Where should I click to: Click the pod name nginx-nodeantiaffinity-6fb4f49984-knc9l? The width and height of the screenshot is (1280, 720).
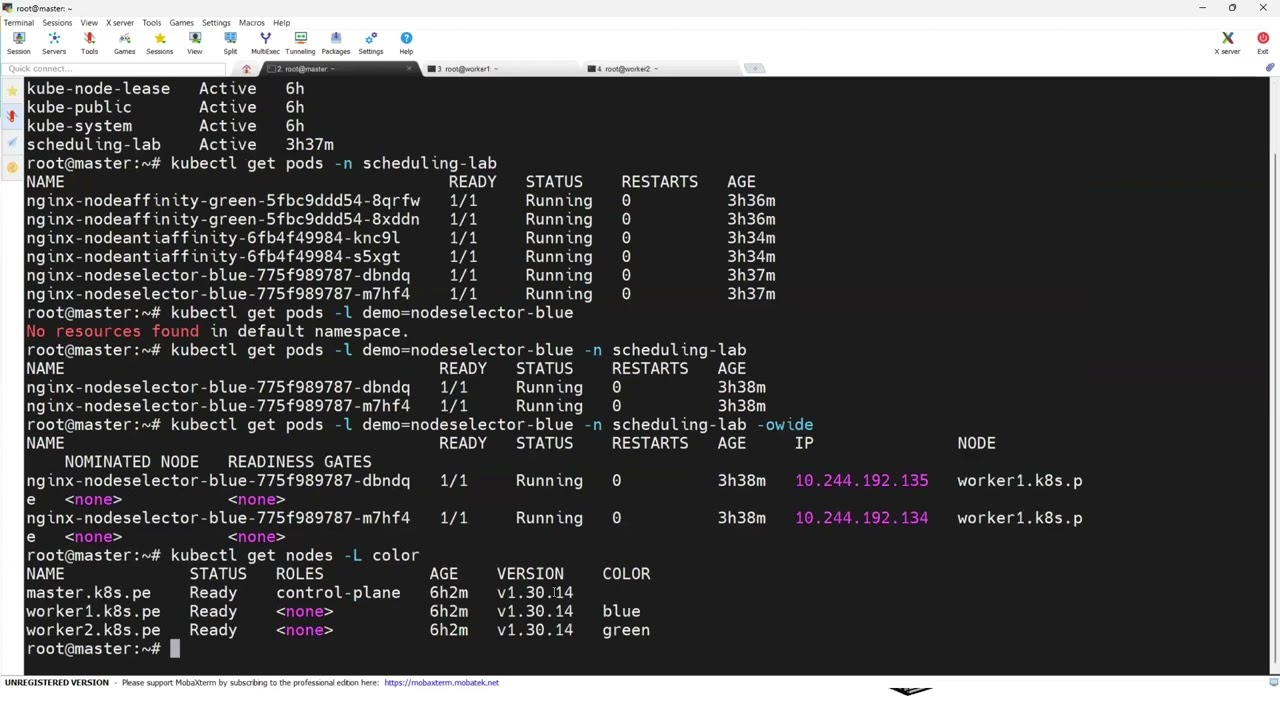[213, 238]
